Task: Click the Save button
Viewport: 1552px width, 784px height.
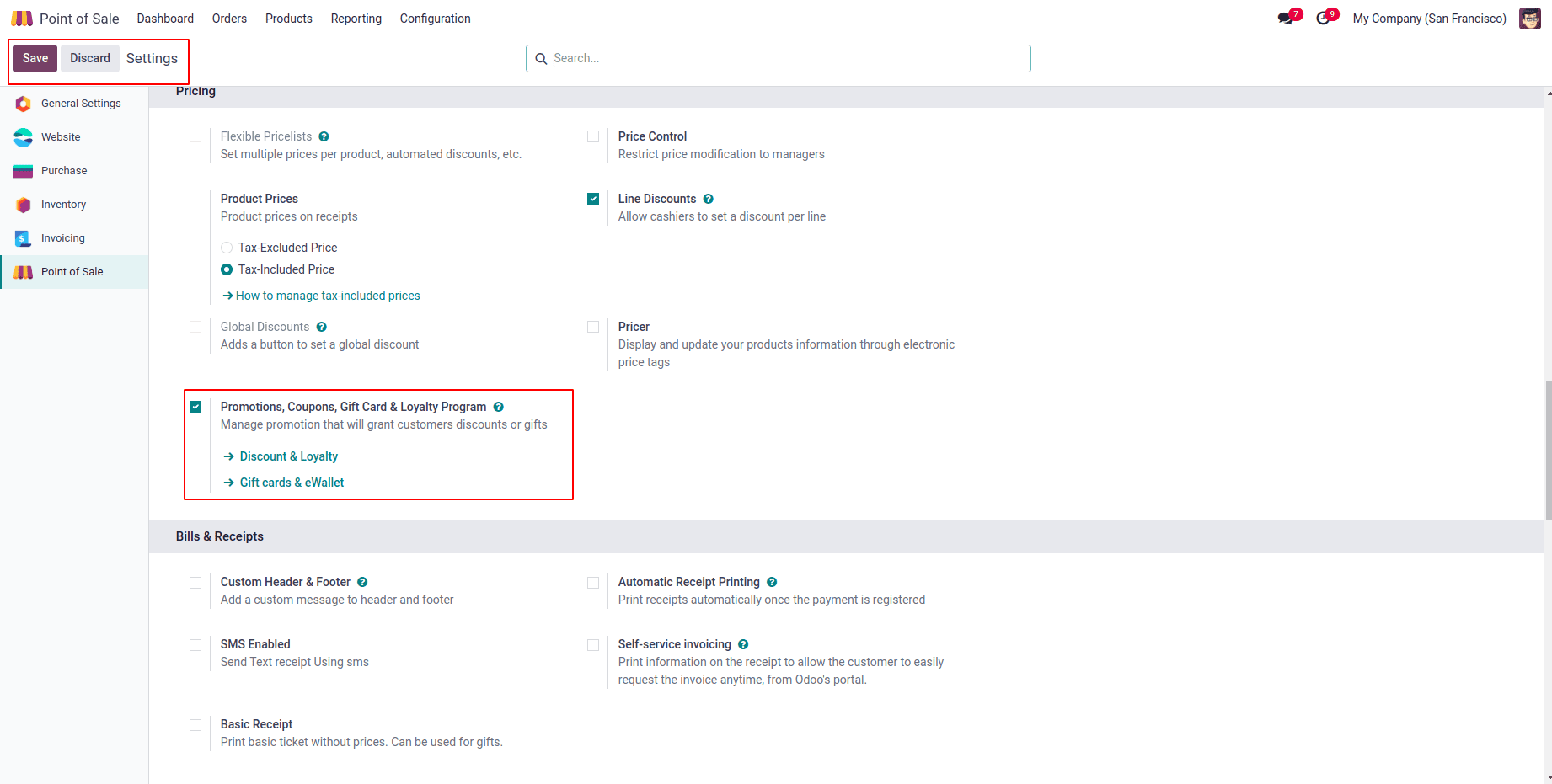Action: click(35, 58)
